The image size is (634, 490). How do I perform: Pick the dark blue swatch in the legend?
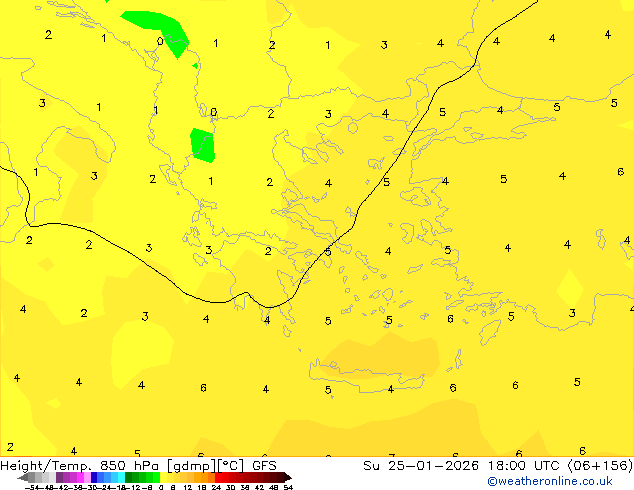(94, 477)
